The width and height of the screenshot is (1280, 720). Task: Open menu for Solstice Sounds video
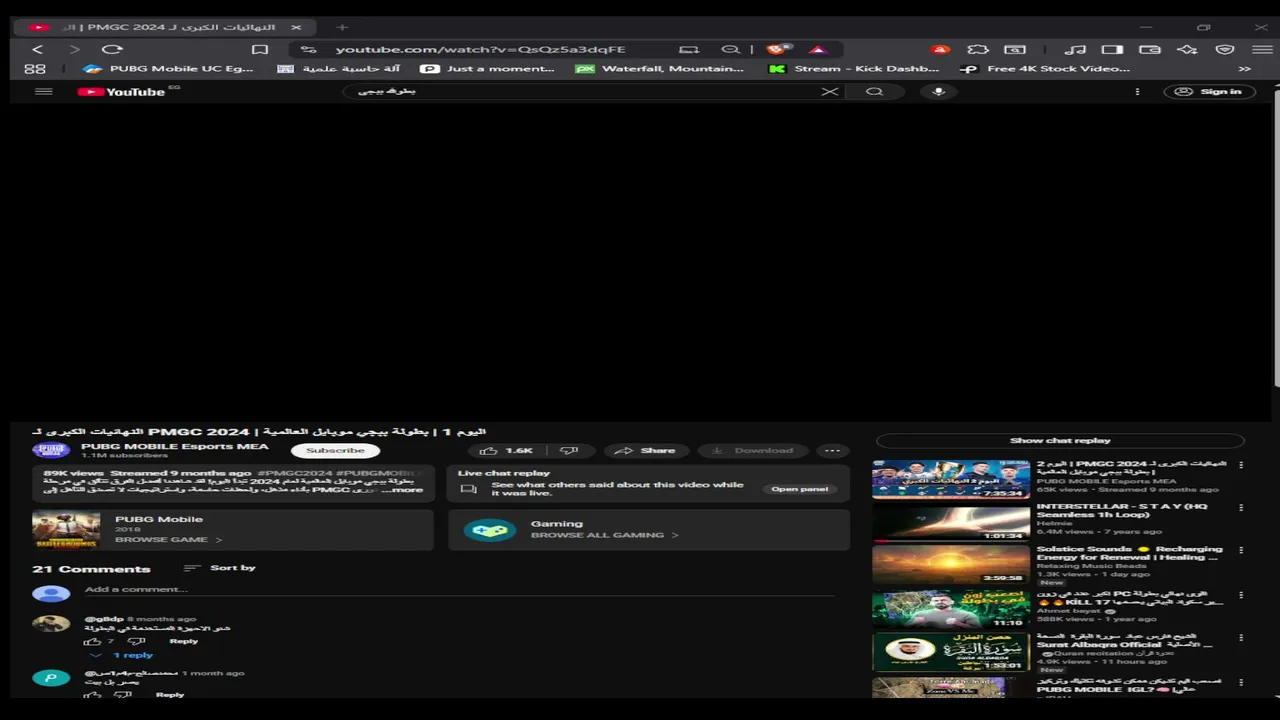pyautogui.click(x=1241, y=551)
